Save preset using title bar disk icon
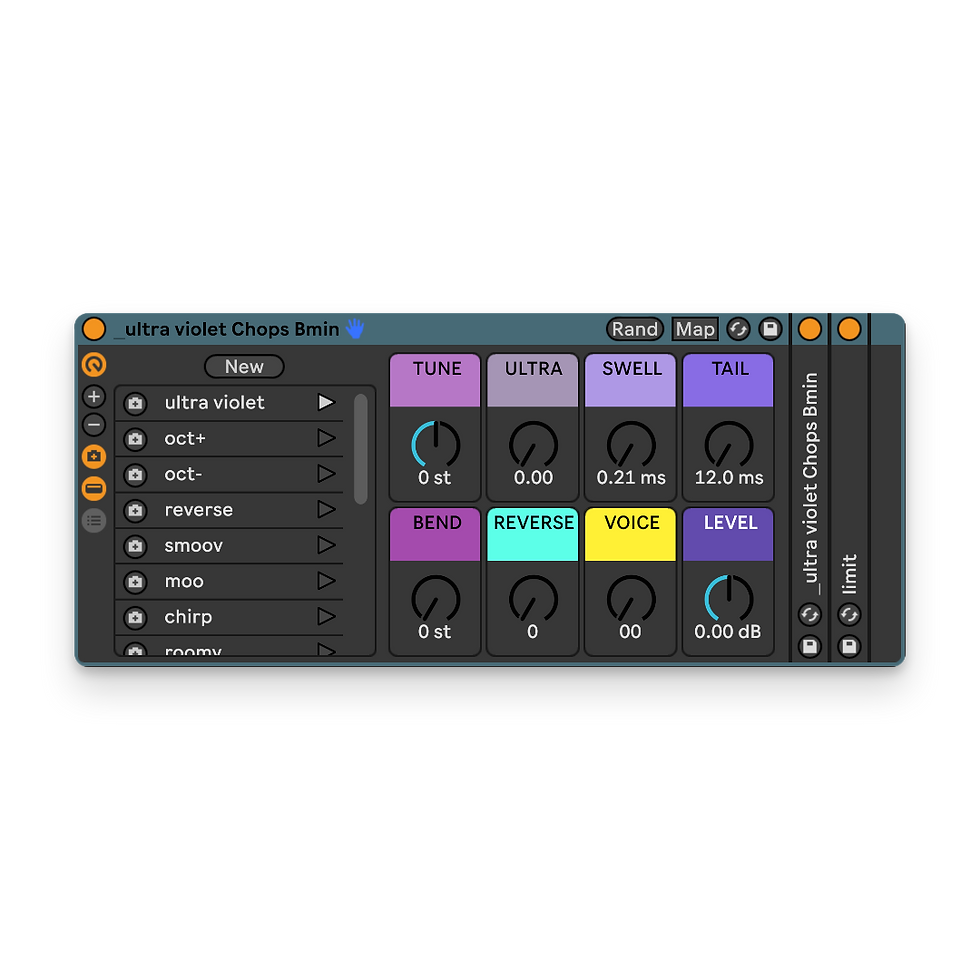980x980 pixels. [x=770, y=329]
